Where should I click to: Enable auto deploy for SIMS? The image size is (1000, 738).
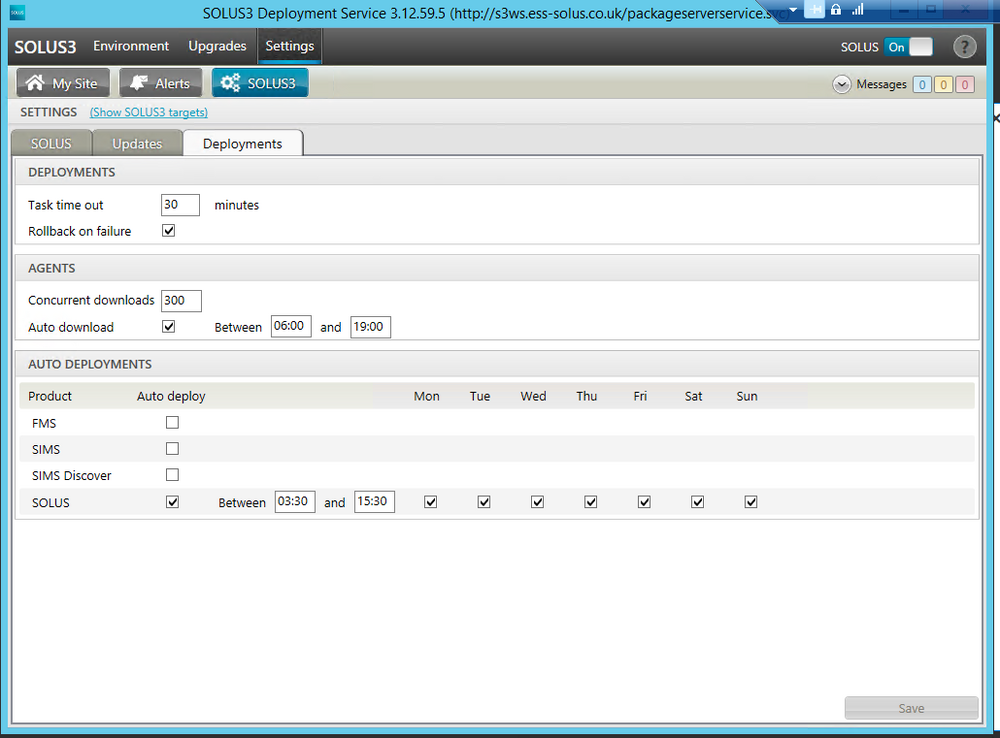[172, 448]
